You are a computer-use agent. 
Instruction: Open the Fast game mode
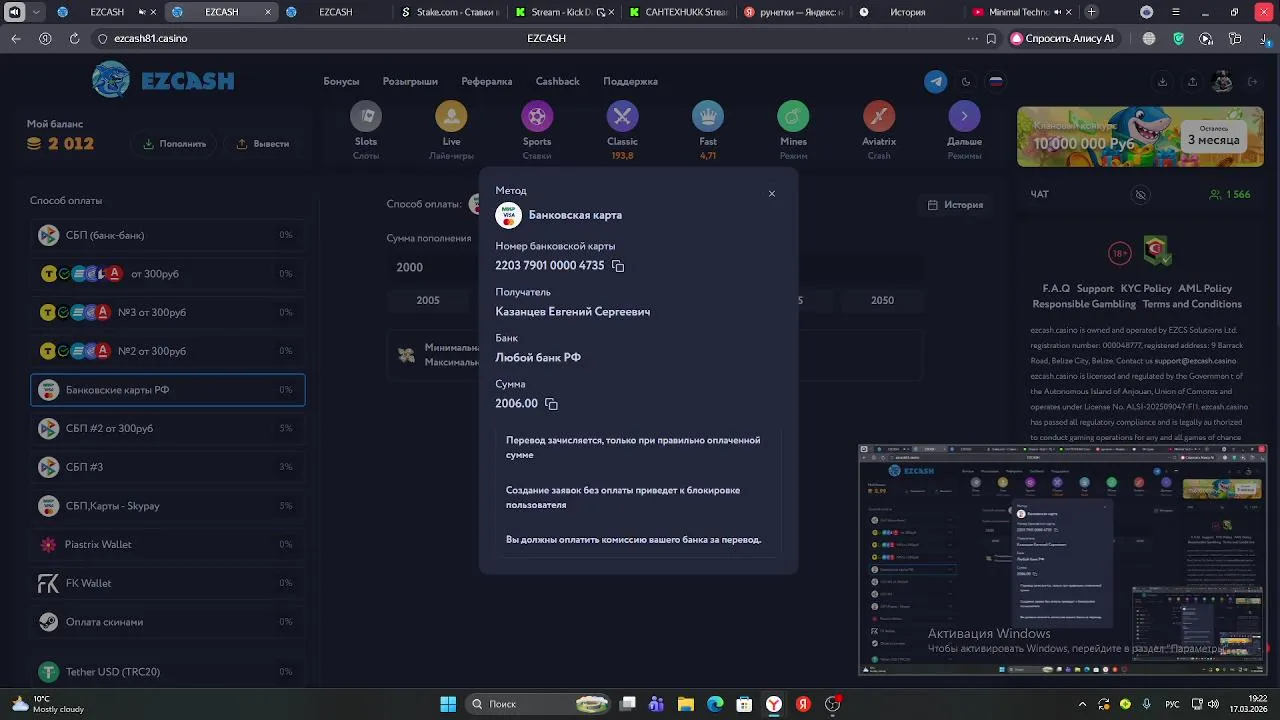[708, 130]
